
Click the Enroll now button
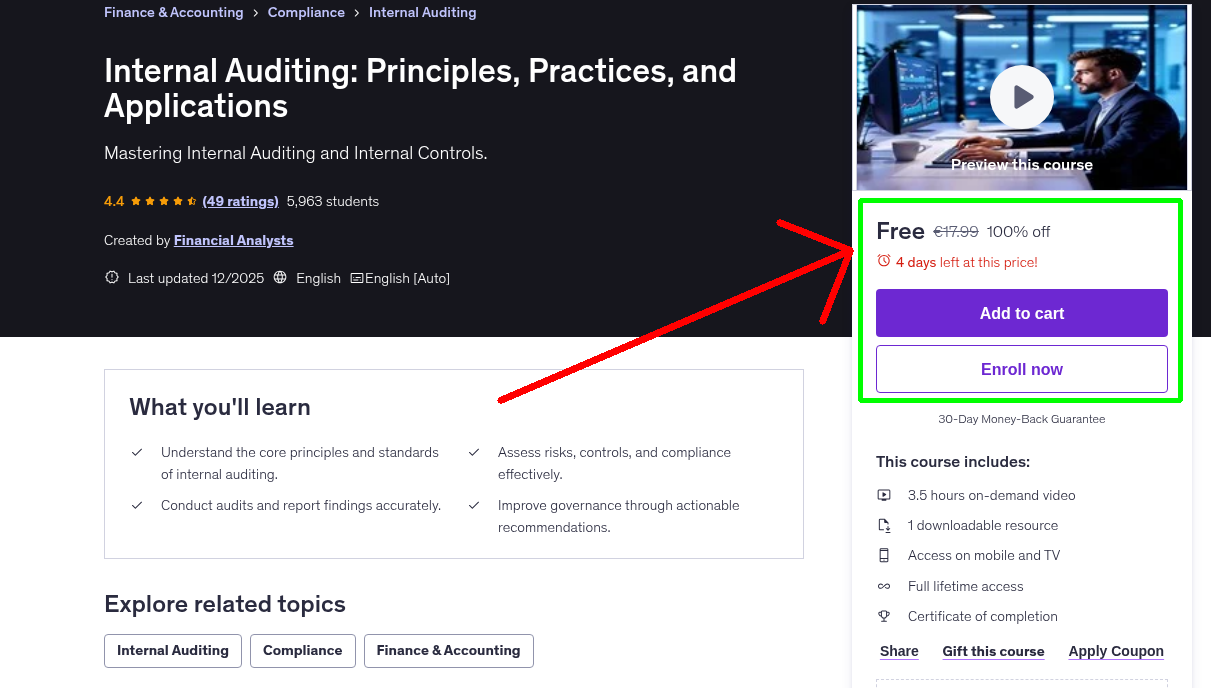pos(1021,368)
